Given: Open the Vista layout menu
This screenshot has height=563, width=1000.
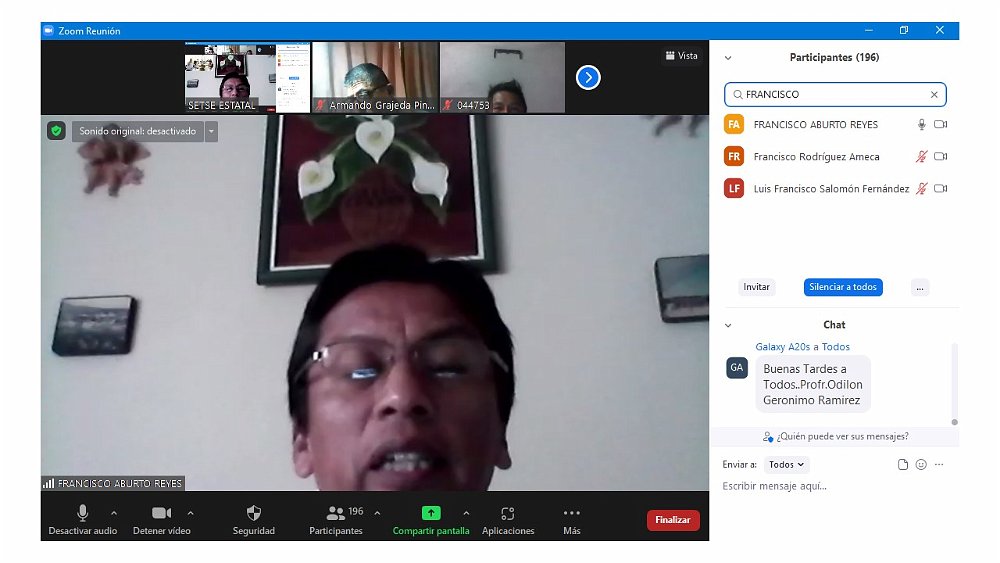Looking at the screenshot, I should pyautogui.click(x=681, y=56).
